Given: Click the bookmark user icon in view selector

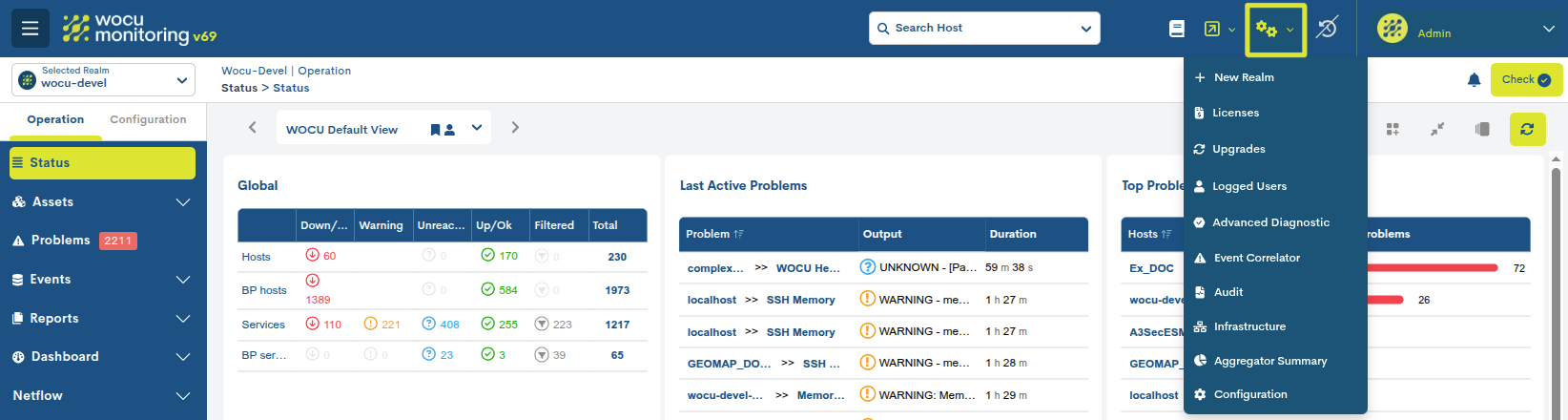Looking at the screenshot, I should click(443, 129).
